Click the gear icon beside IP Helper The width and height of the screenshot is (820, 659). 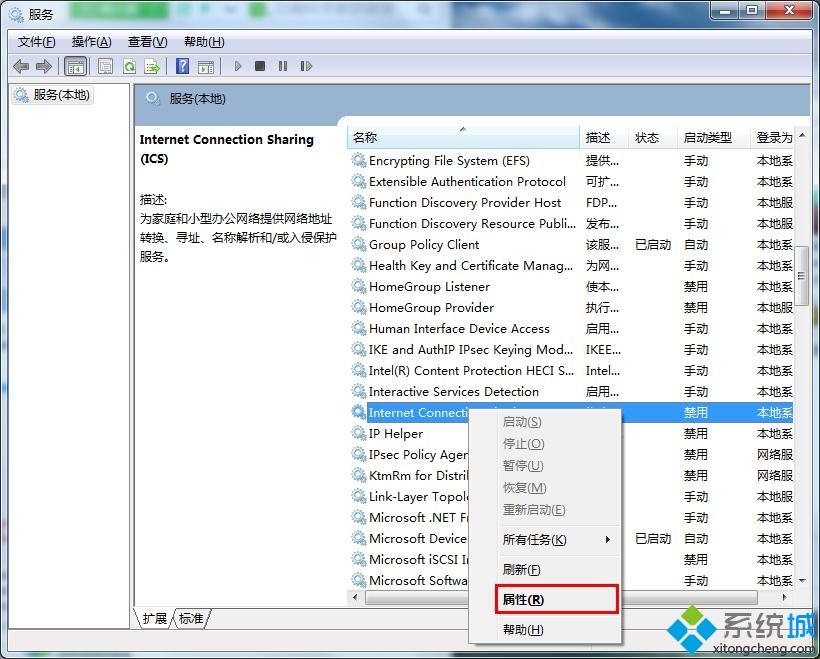[x=359, y=433]
